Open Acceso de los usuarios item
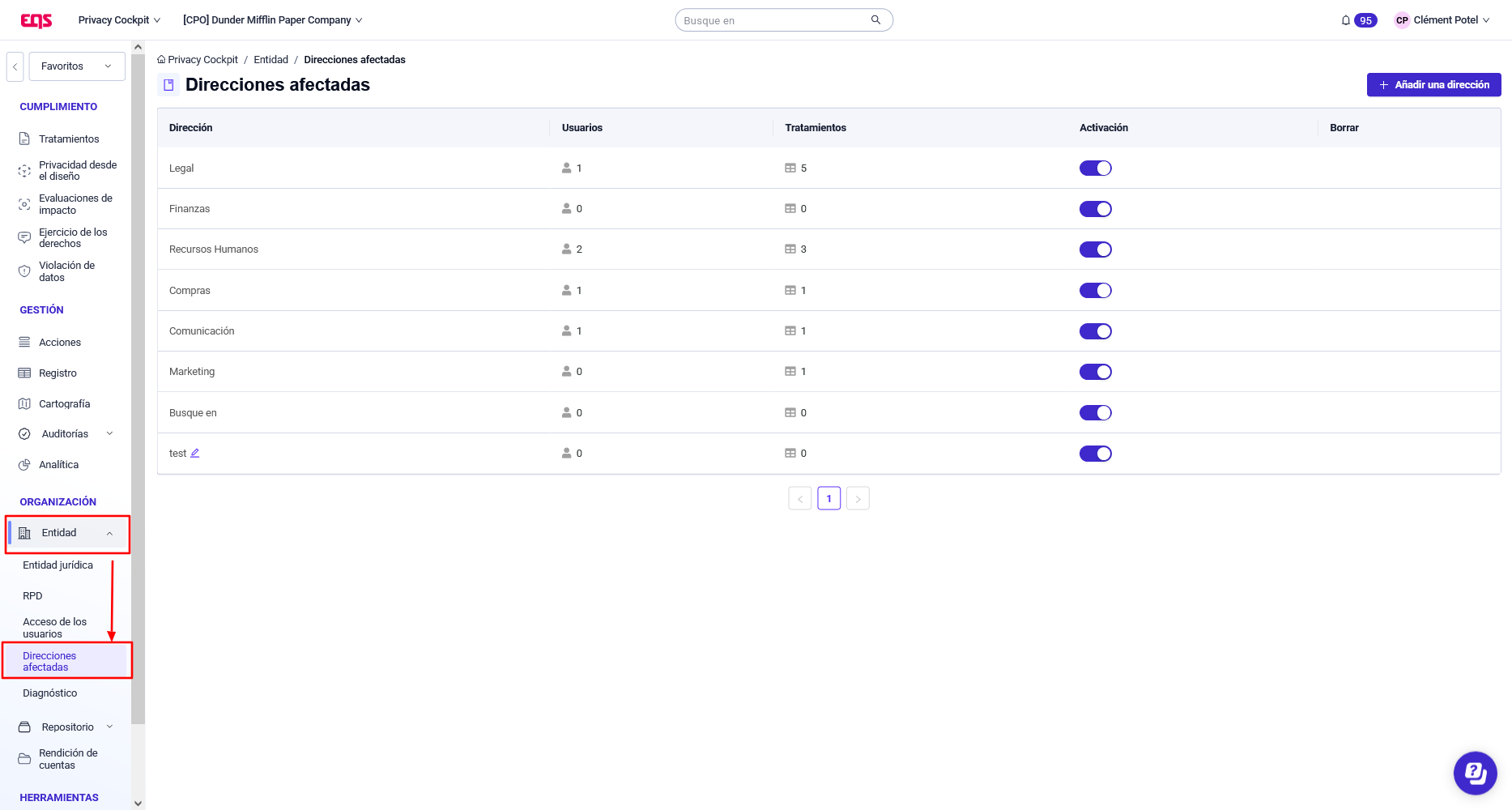This screenshot has width=1512, height=810. coord(54,628)
